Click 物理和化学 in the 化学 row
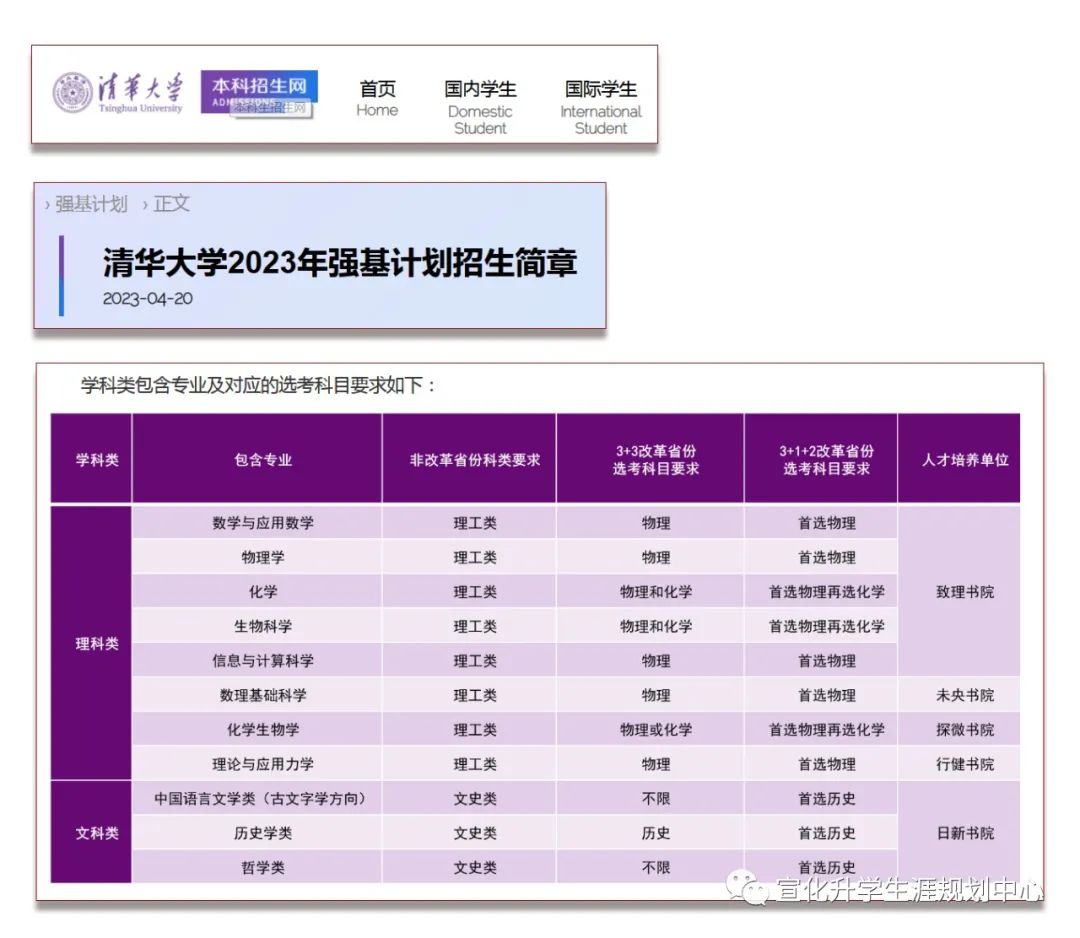Viewport: 1080px width, 938px height. (x=650, y=592)
